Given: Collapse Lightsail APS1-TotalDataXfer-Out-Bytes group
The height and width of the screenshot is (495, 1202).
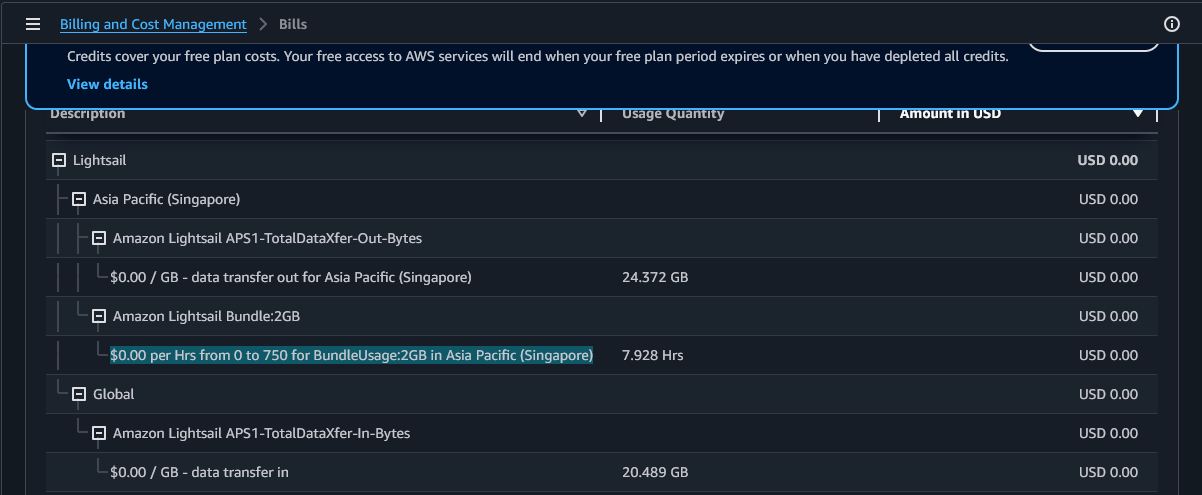Looking at the screenshot, I should 99,238.
